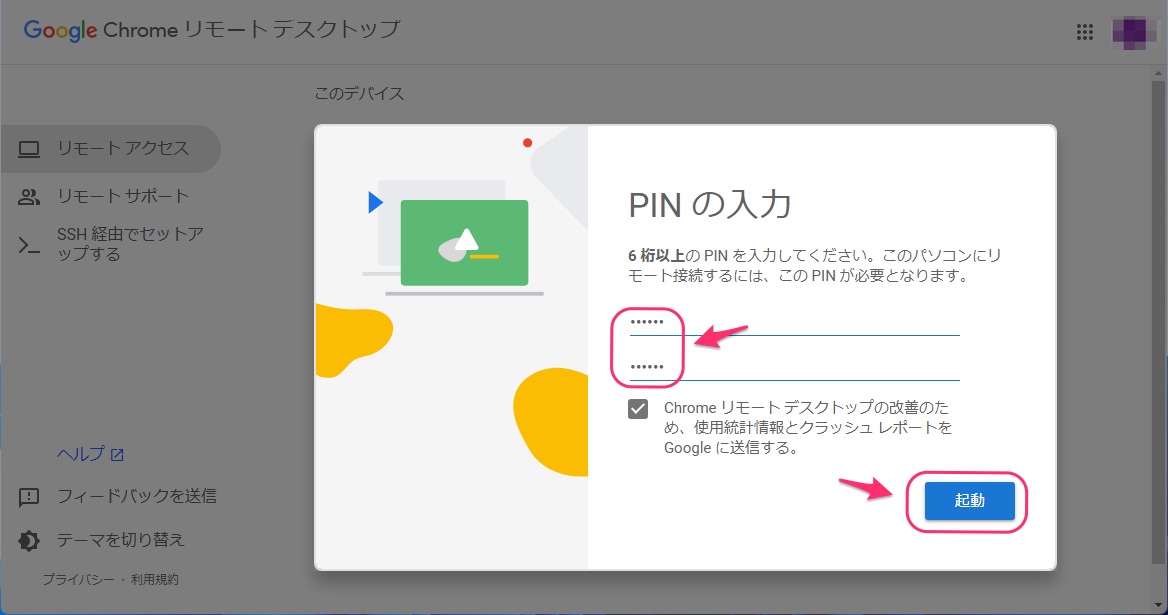Click the scrollbar up arrow

tap(1158, 73)
